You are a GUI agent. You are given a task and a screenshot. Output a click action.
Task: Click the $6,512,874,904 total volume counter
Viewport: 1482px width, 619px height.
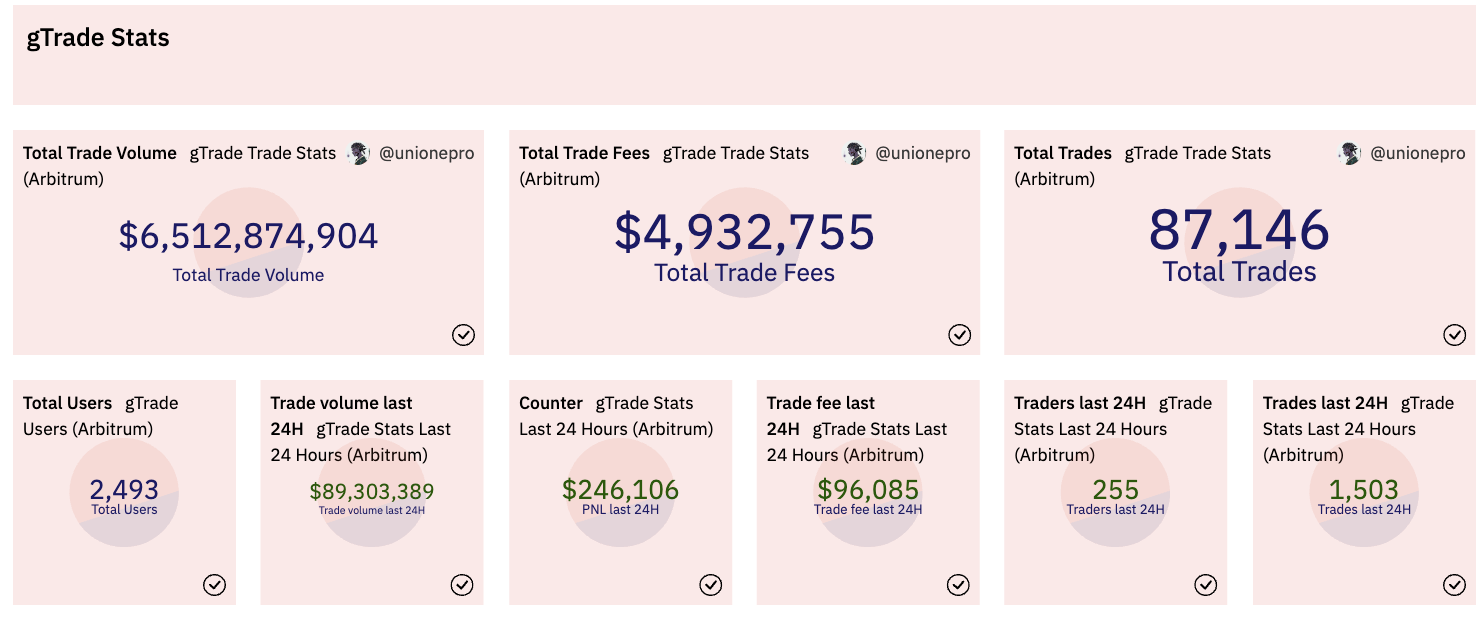click(x=248, y=236)
